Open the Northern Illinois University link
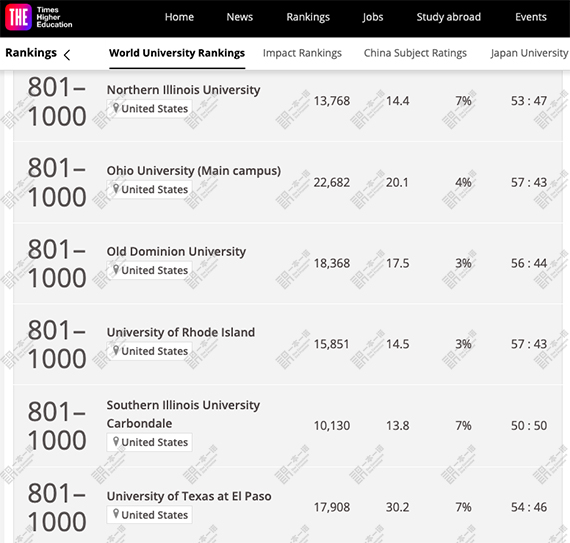This screenshot has width=570, height=543. (183, 90)
